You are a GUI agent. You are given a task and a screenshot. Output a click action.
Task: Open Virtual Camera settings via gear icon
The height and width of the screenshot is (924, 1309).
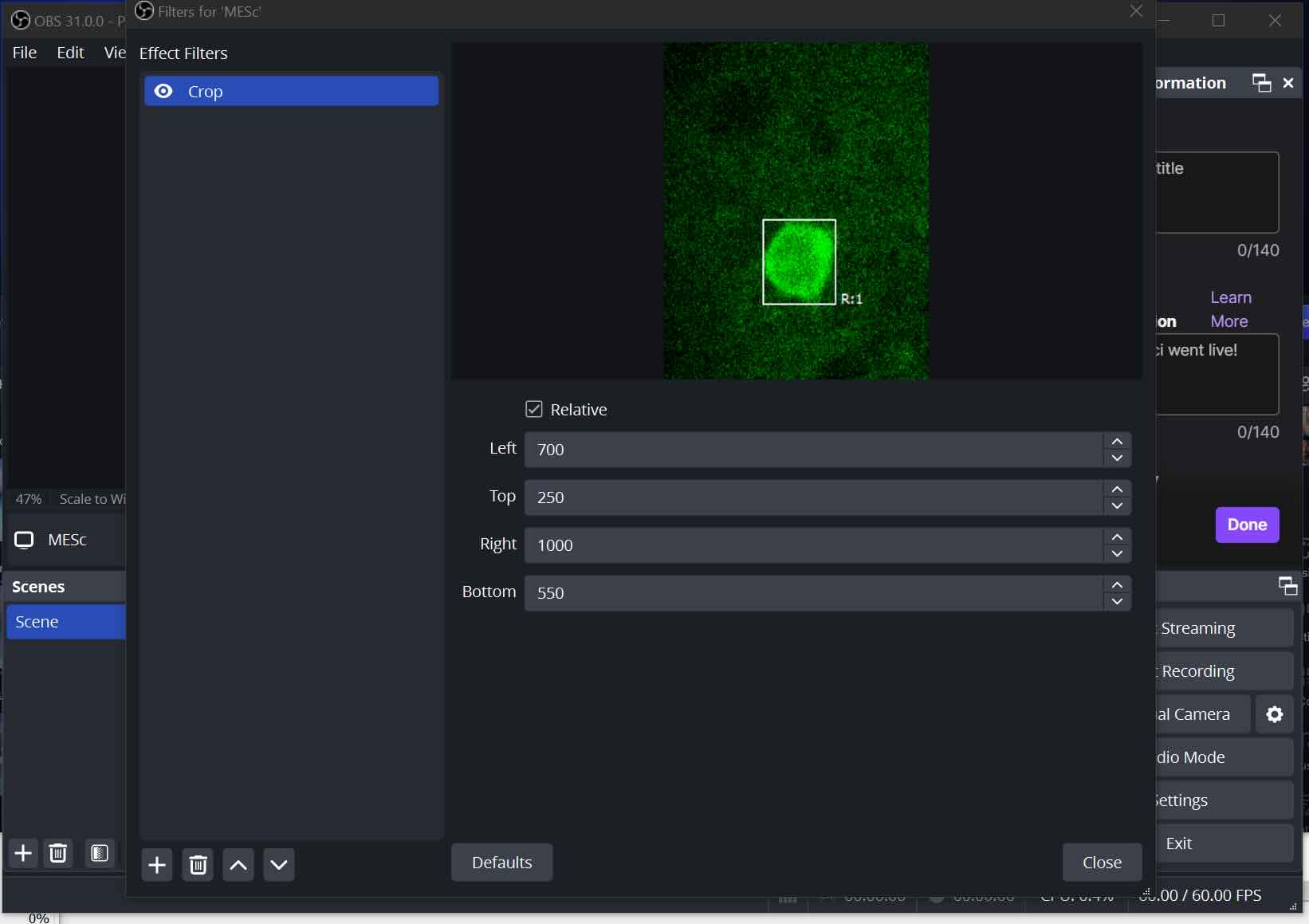click(1275, 714)
